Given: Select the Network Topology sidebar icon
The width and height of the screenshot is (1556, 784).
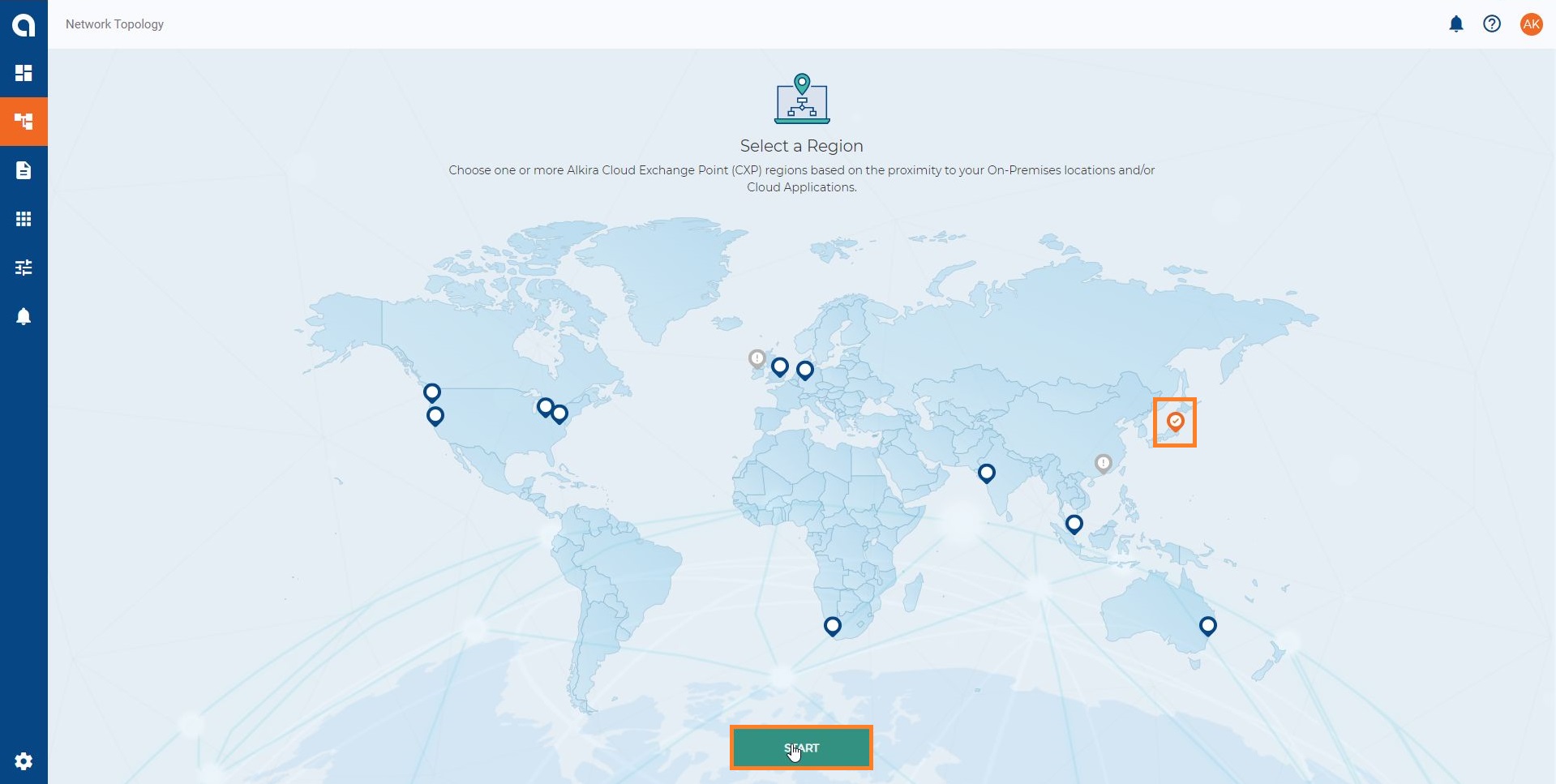Looking at the screenshot, I should pos(24,122).
